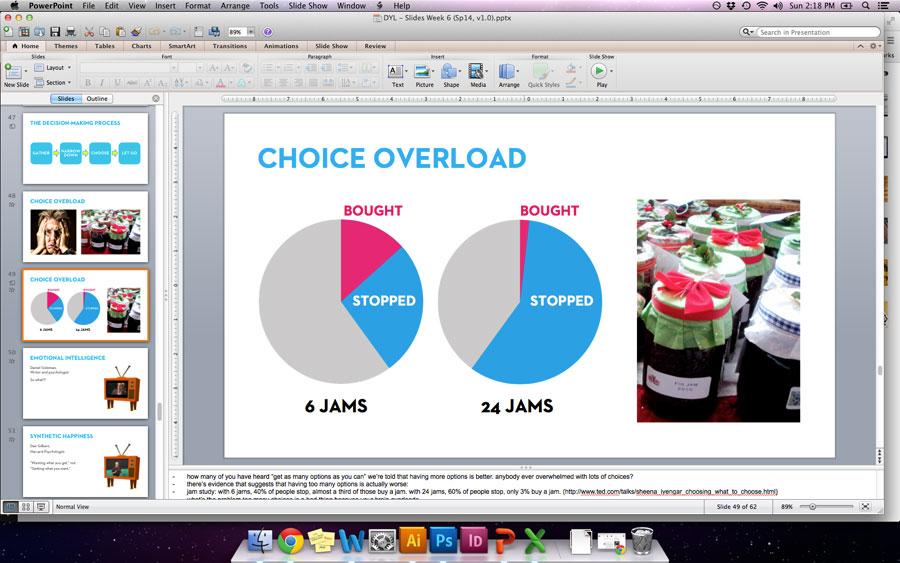Switch to Normal View icon in status bar
The width and height of the screenshot is (900, 563).
coord(10,507)
